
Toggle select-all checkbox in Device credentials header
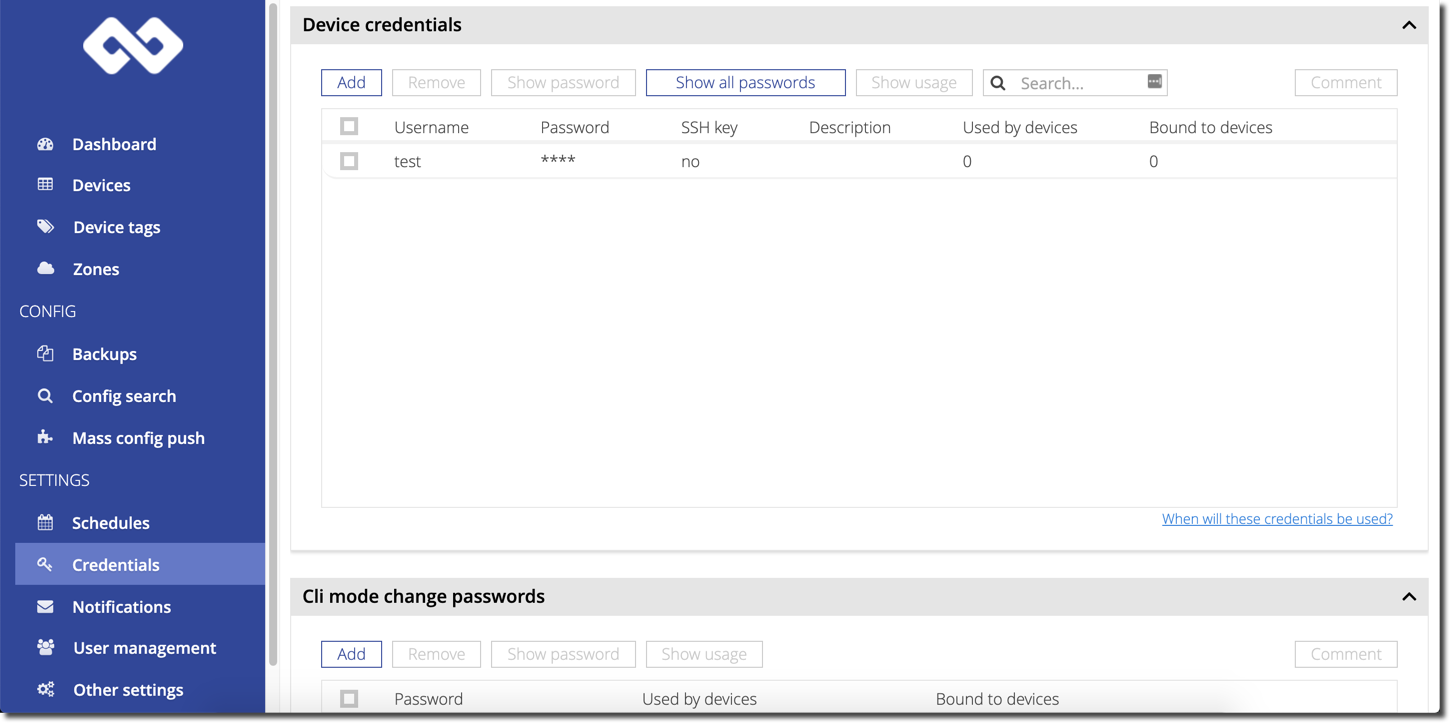tap(349, 127)
